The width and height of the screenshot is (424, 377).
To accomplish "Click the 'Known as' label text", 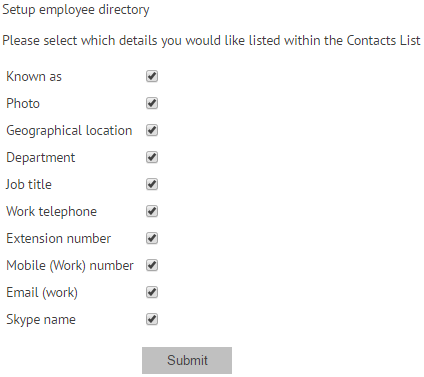I will 34,76.
